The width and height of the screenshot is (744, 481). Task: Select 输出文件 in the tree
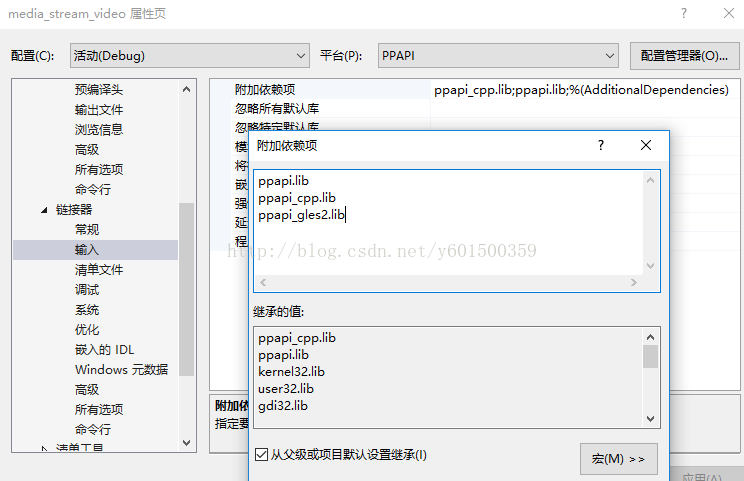99,110
